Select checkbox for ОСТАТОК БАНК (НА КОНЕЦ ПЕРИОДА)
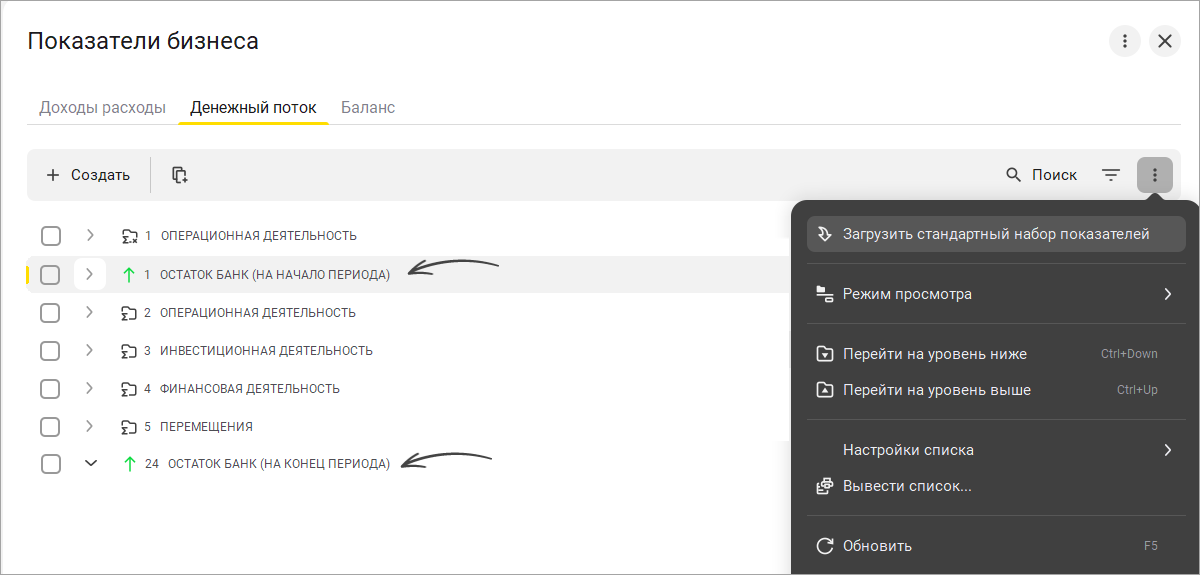This screenshot has height=575, width=1200. click(x=50, y=464)
